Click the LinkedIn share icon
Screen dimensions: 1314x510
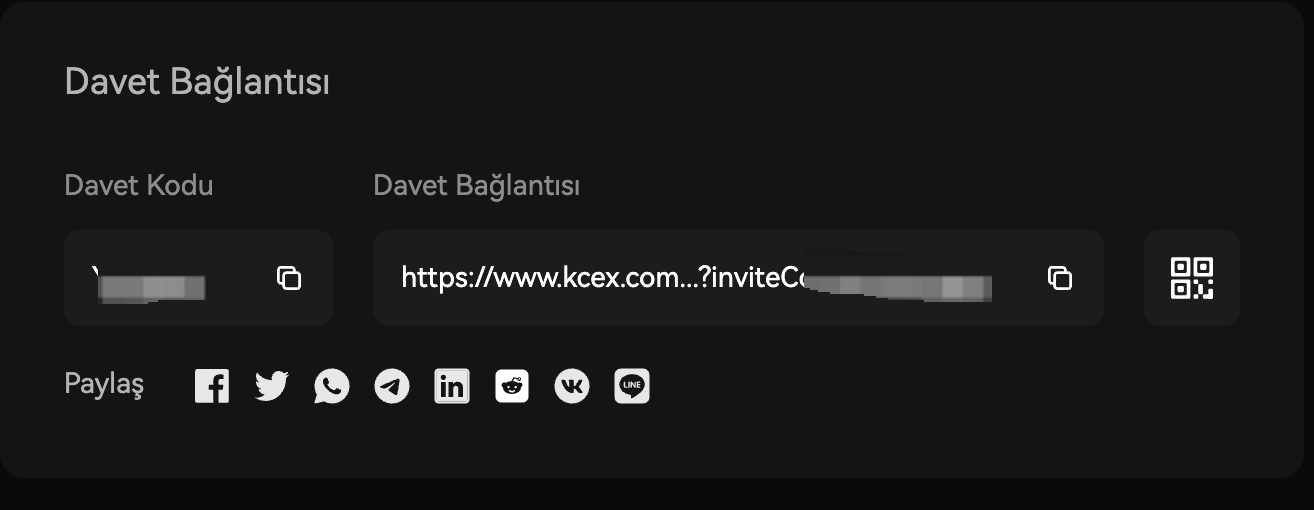452,386
